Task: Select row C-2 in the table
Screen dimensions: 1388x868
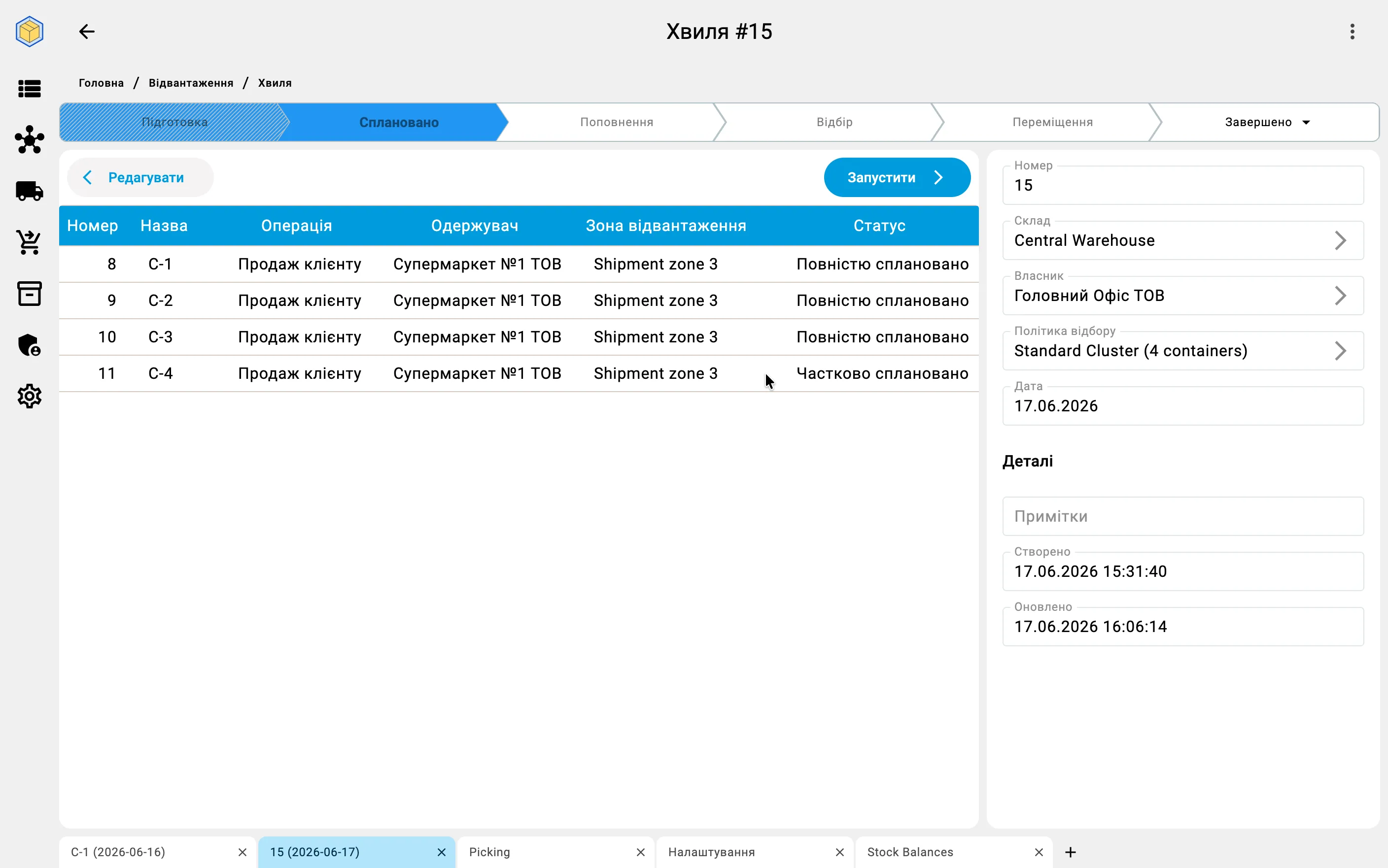Action: pos(519,300)
